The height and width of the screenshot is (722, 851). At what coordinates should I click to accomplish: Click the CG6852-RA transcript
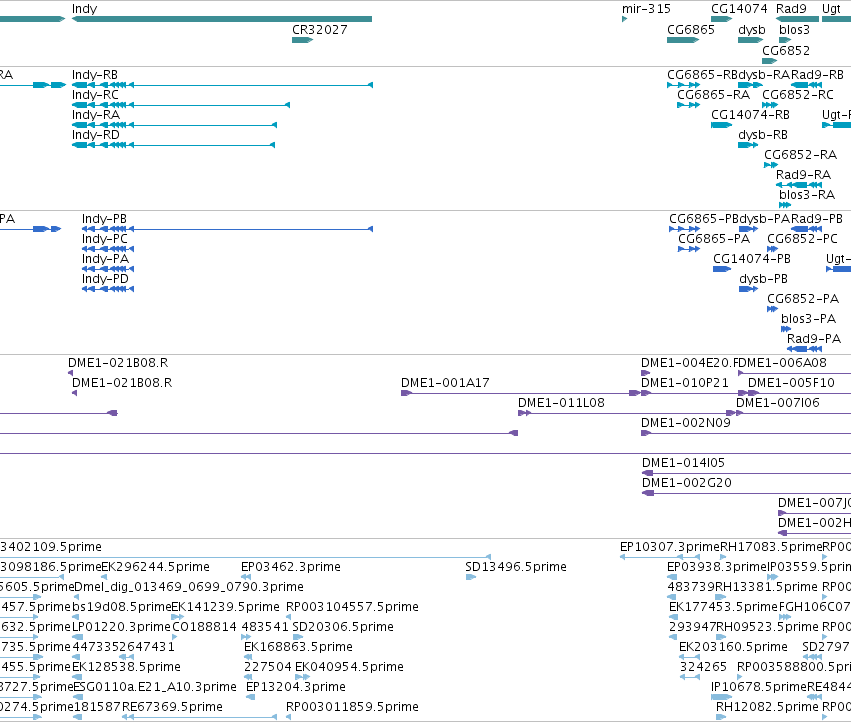(x=771, y=165)
